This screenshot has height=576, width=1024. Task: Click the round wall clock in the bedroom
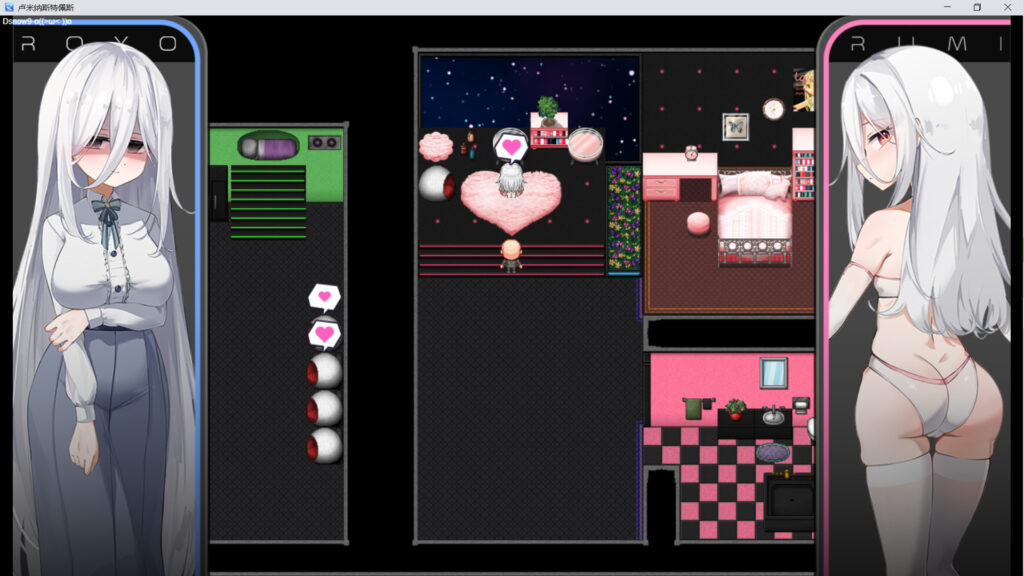(x=773, y=109)
